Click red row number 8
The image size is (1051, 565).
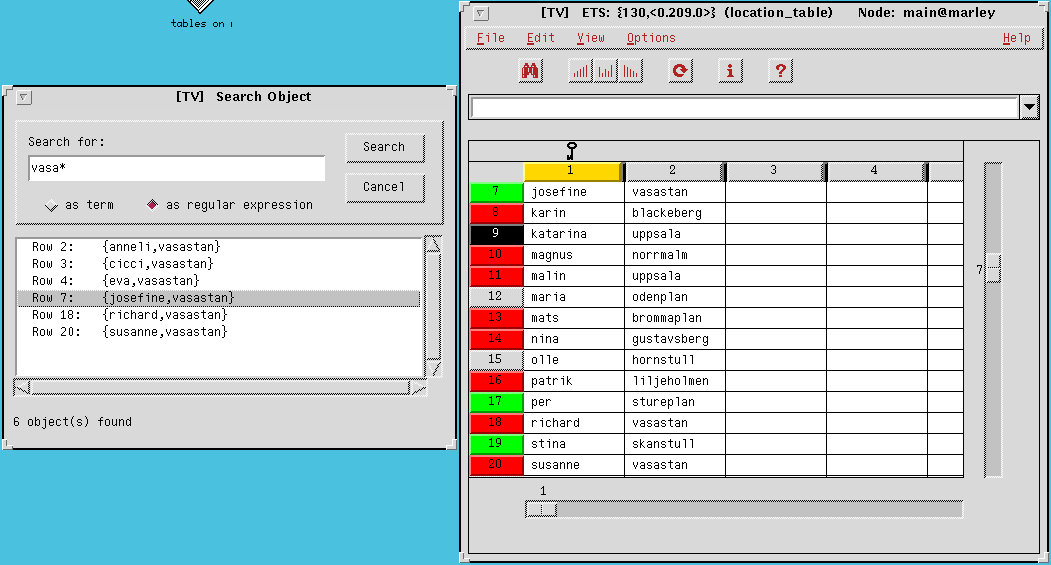pos(496,212)
